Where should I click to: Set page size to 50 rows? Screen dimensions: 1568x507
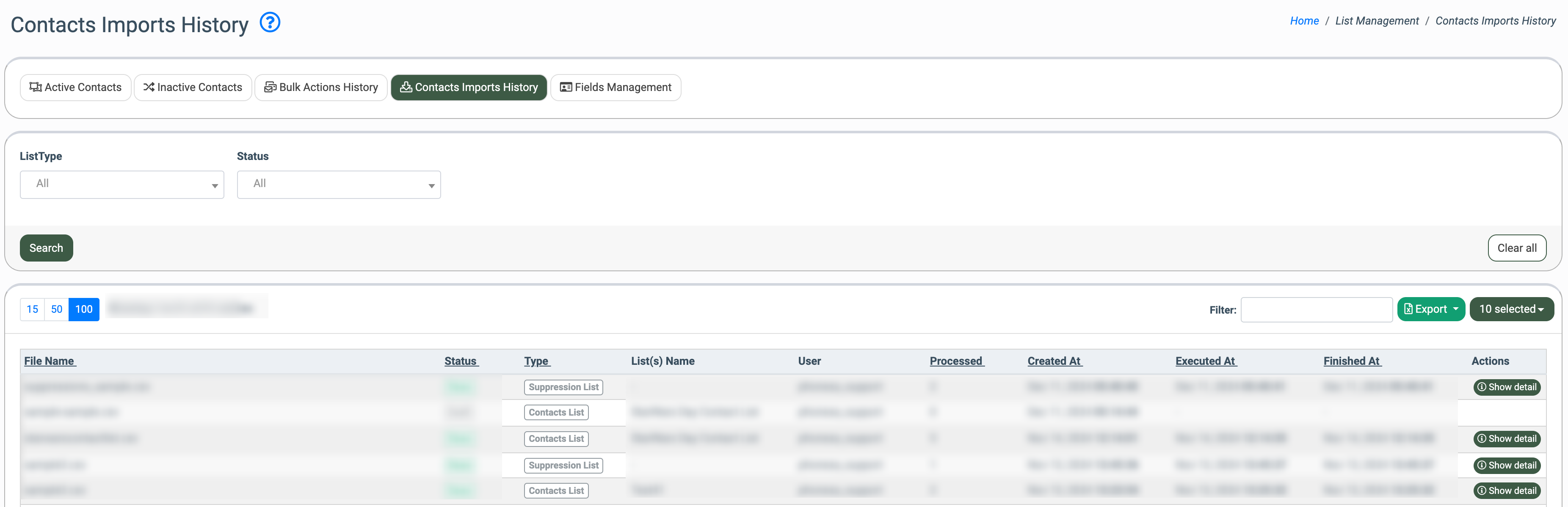click(x=57, y=309)
